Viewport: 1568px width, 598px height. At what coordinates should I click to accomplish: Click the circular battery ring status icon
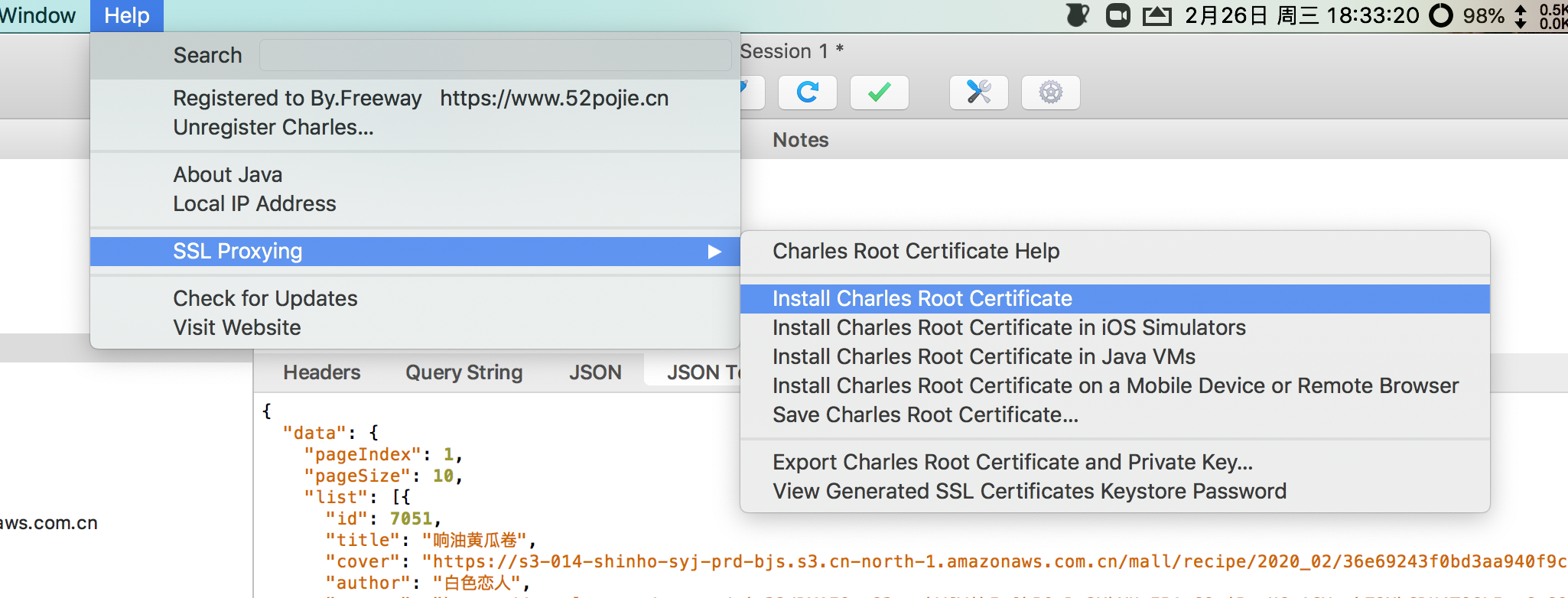[1441, 15]
